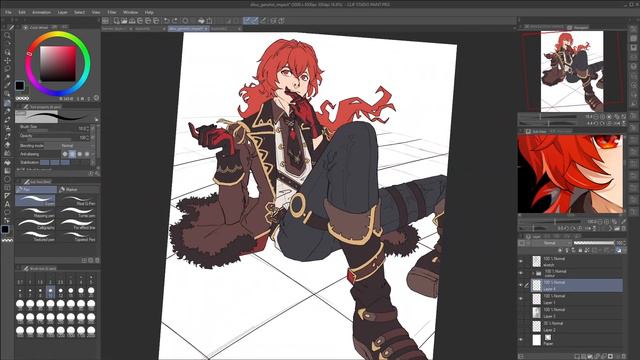Click the Navigator canvas thumbnail
640x360 pixels.
pyautogui.click(x=572, y=71)
